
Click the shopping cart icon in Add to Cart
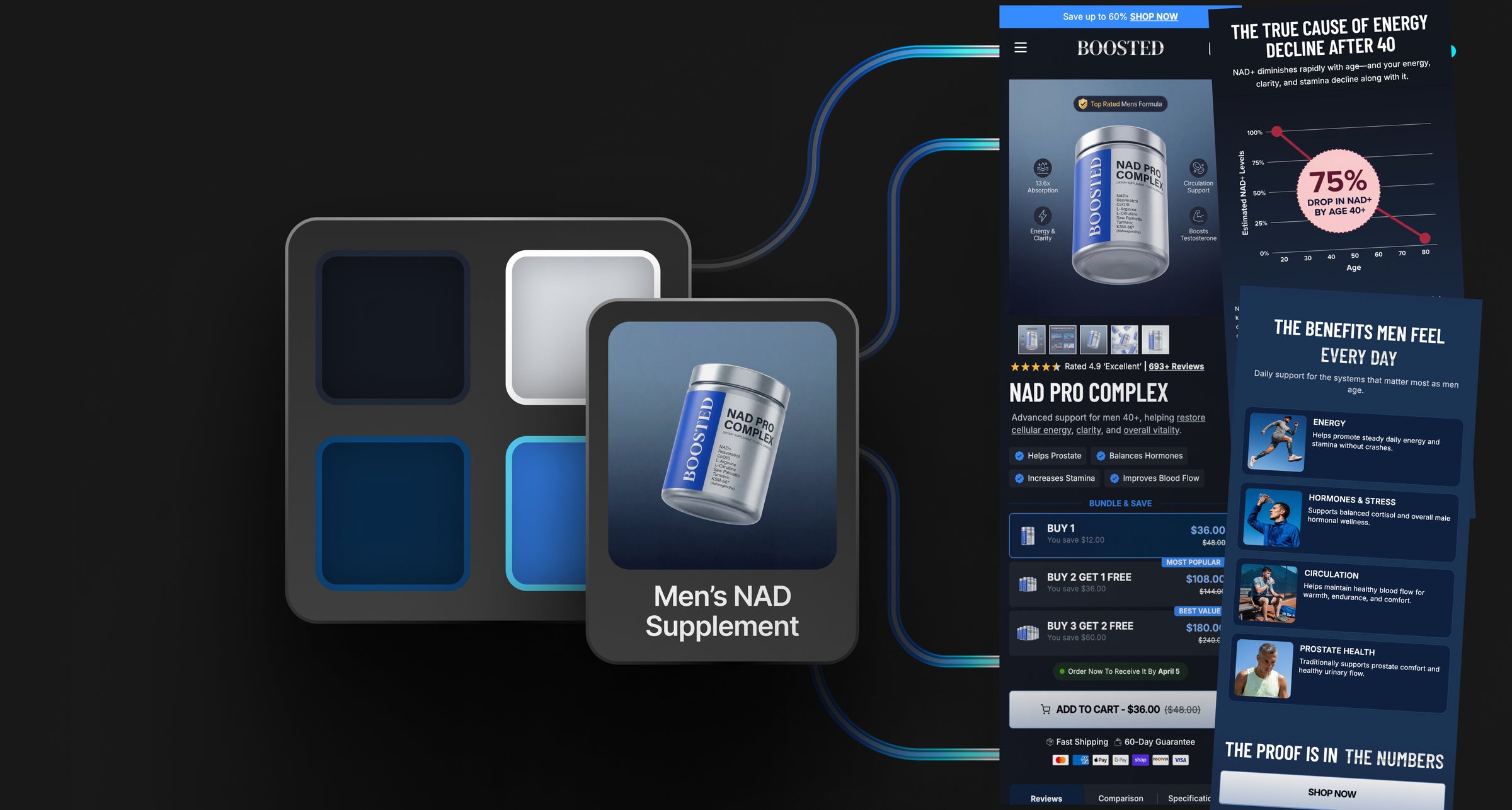(x=1046, y=710)
